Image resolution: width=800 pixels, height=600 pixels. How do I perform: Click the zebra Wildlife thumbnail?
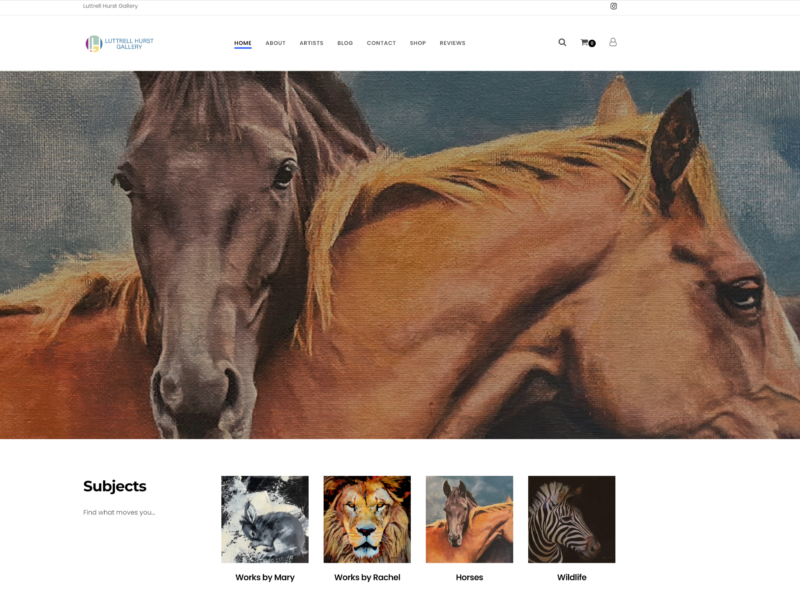pos(571,519)
